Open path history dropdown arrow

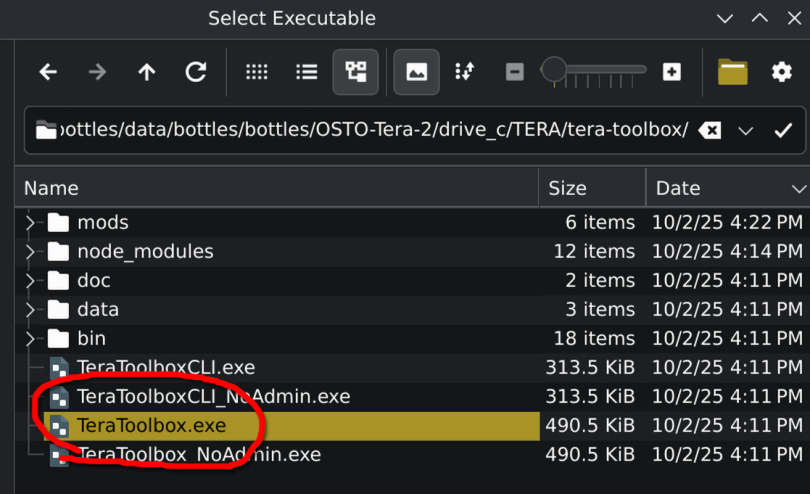click(x=745, y=130)
